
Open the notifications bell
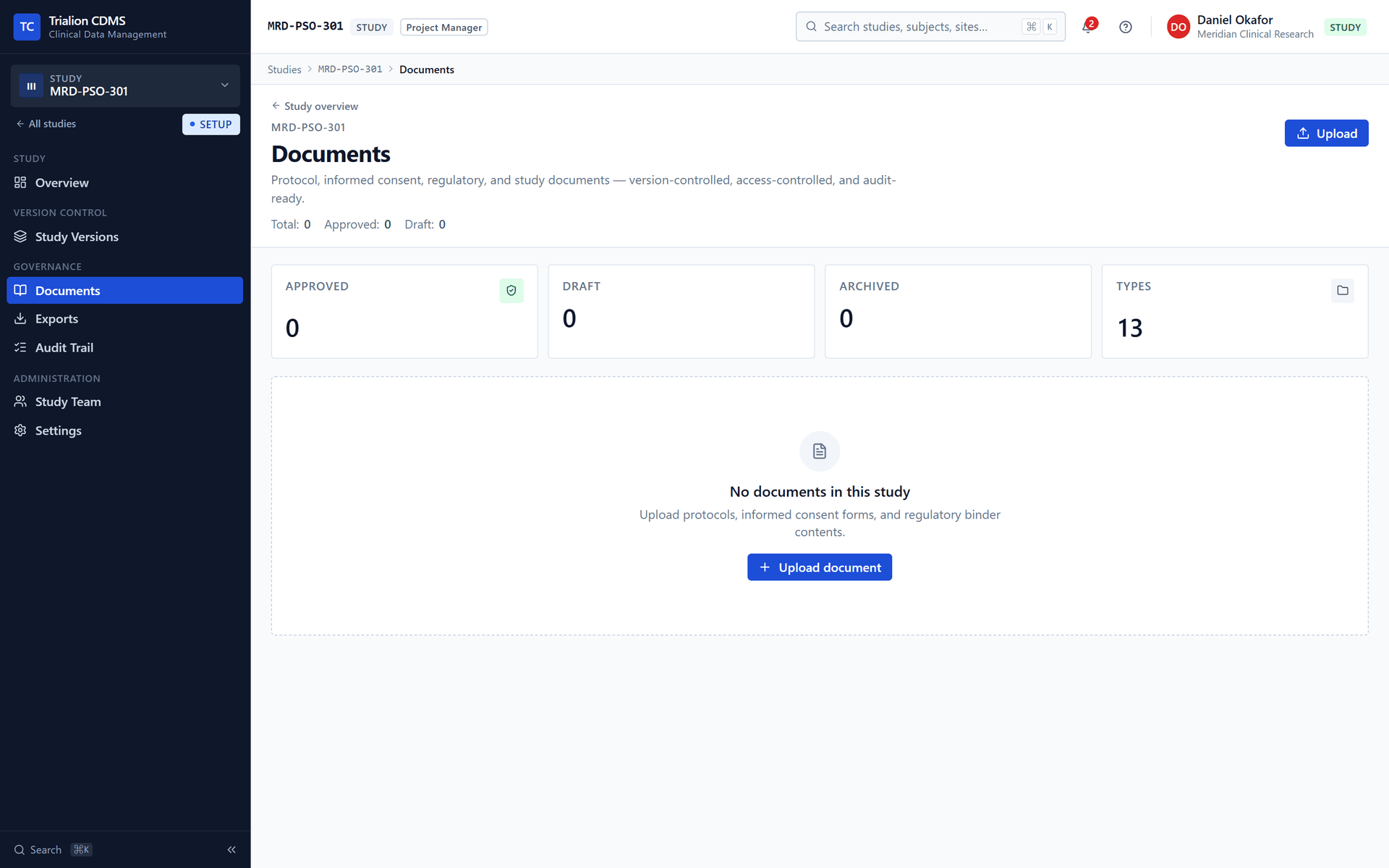tap(1088, 27)
